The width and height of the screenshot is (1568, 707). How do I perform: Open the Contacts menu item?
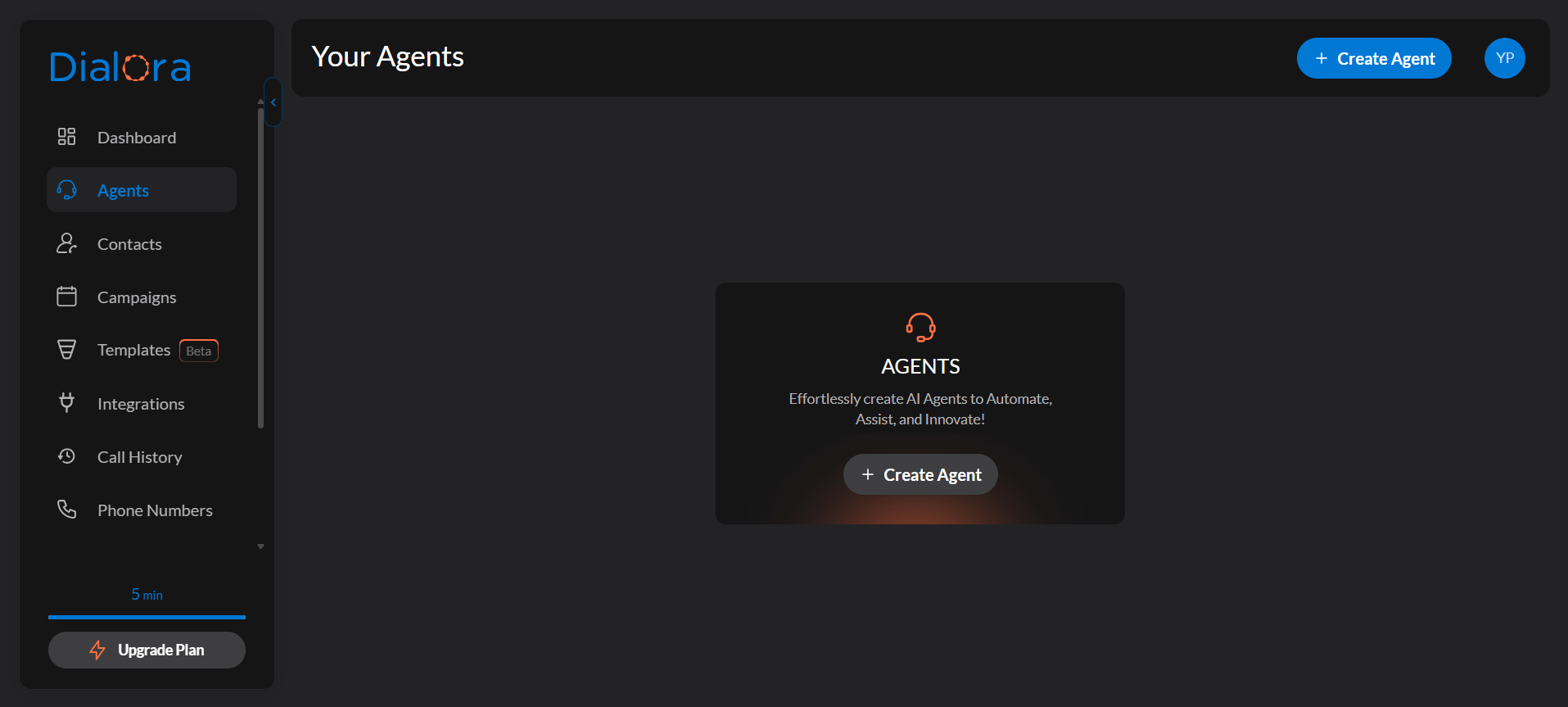129,244
